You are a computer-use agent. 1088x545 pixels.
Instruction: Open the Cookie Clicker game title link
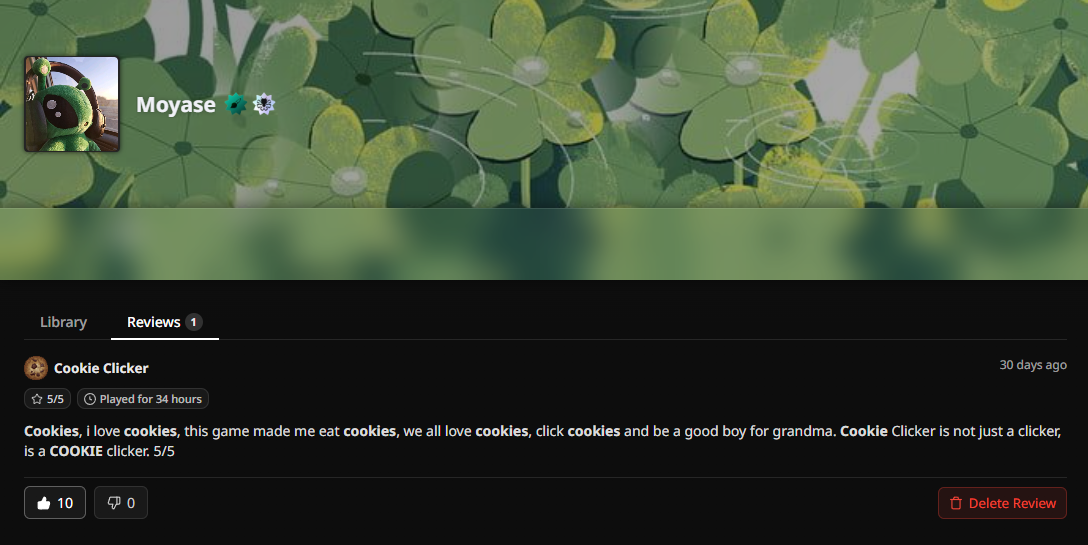coord(101,368)
